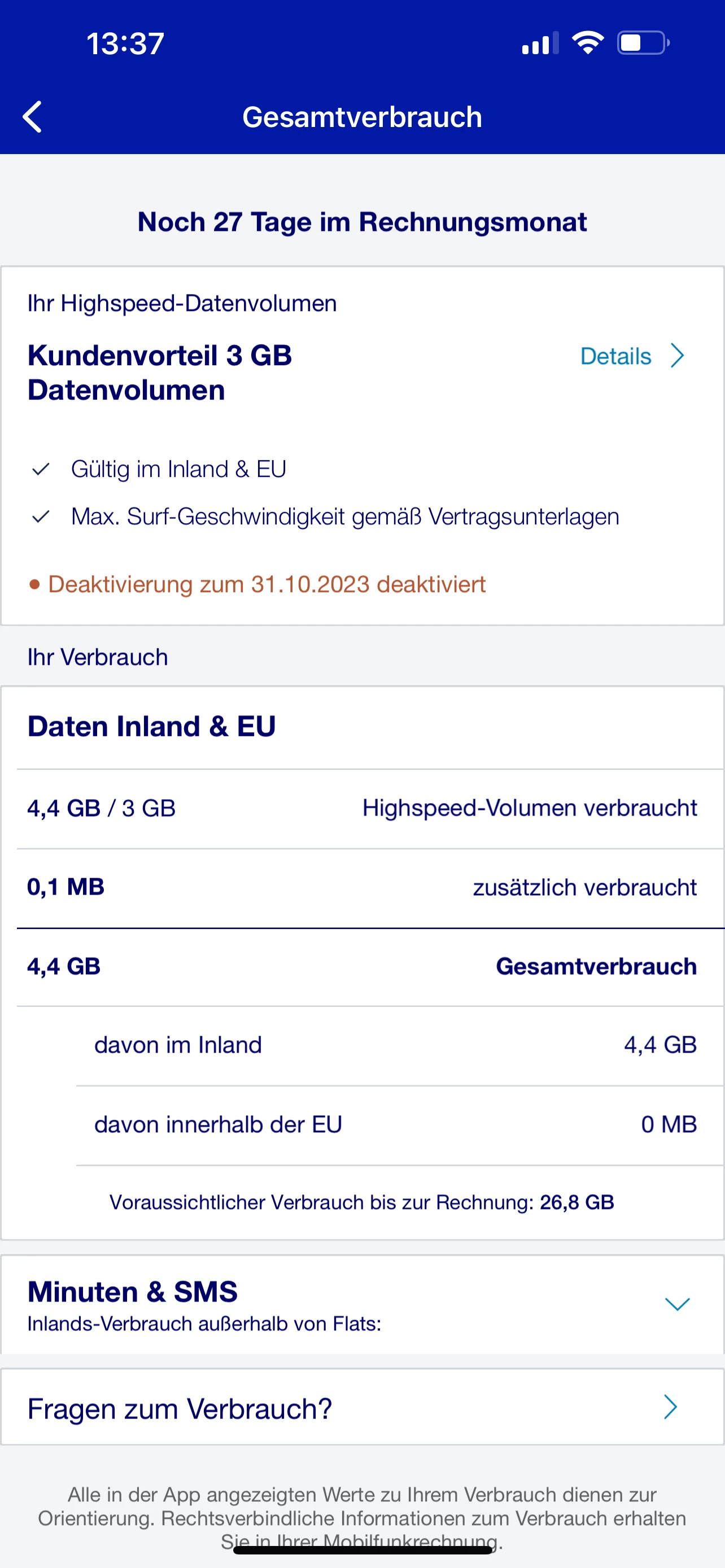725x1568 pixels.
Task: Tap the cellular signal bars icon
Action: (540, 43)
